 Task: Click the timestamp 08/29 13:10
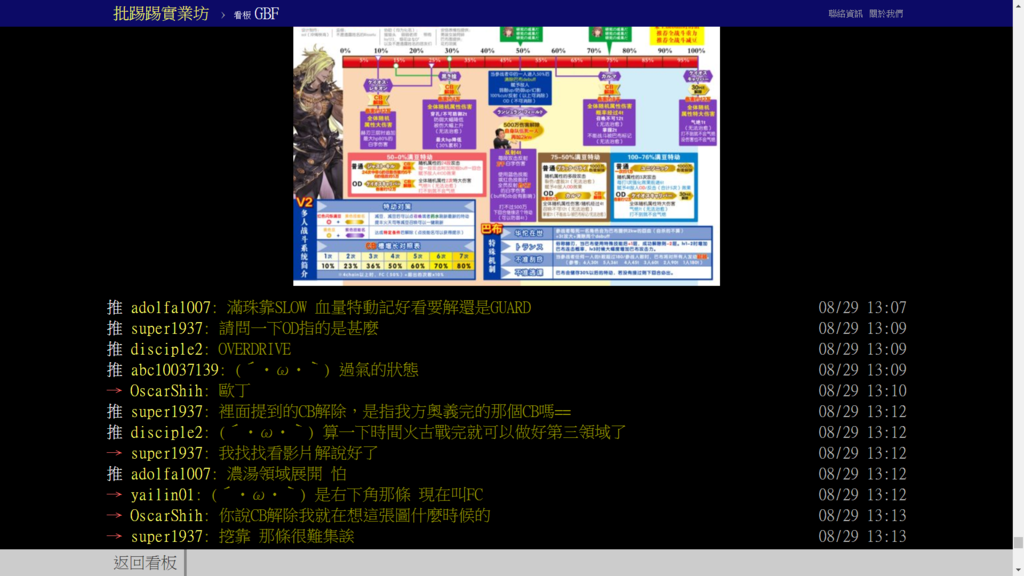(862, 391)
